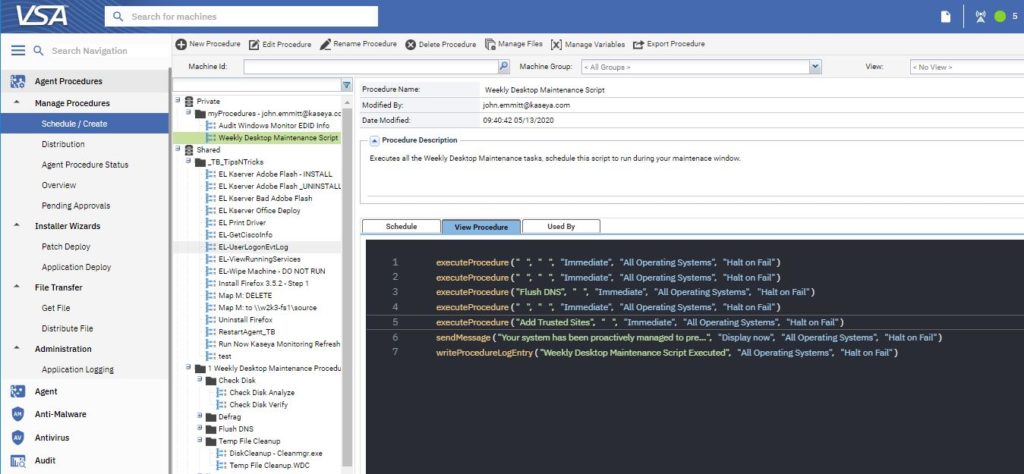Expand the Defrag folder
The width and height of the screenshot is (1024, 474).
click(199, 416)
